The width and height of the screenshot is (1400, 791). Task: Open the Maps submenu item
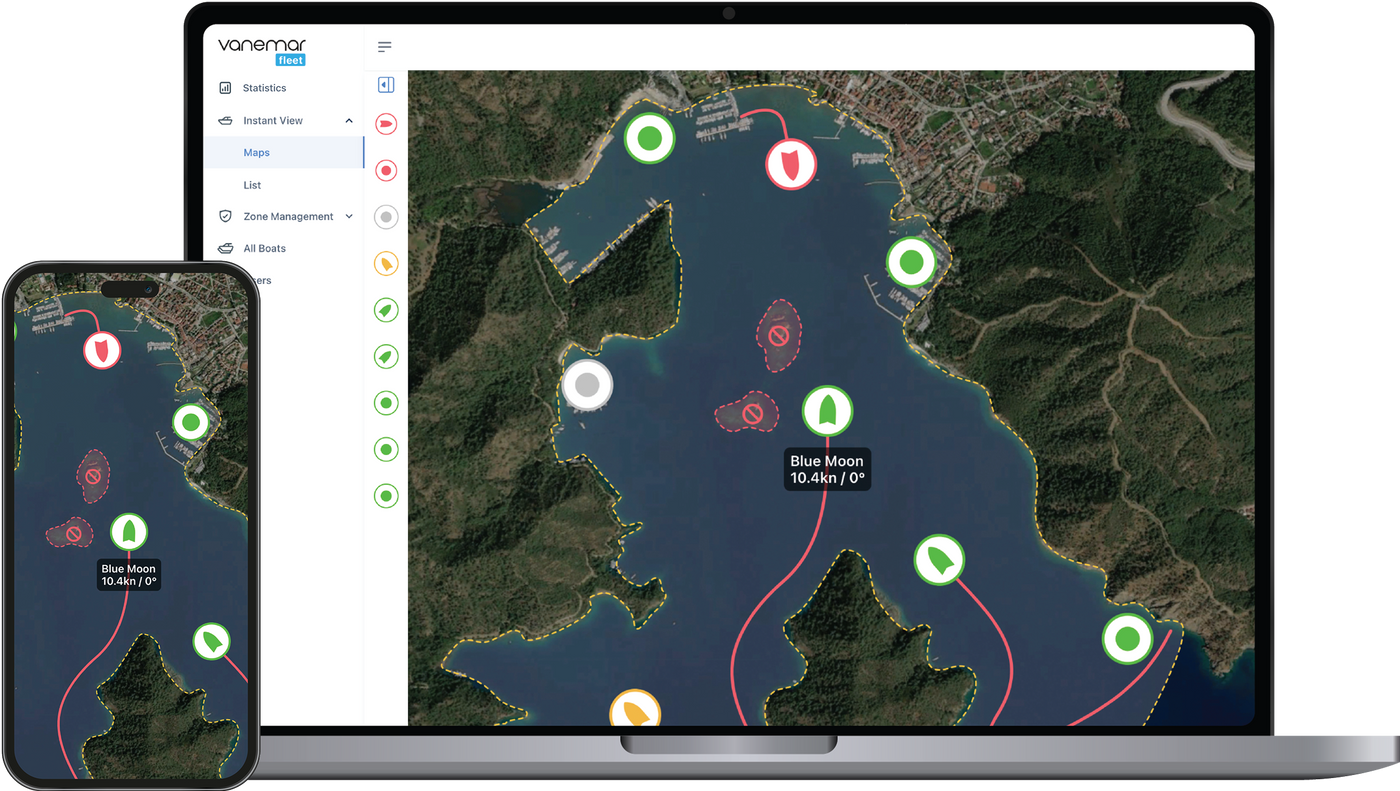257,153
